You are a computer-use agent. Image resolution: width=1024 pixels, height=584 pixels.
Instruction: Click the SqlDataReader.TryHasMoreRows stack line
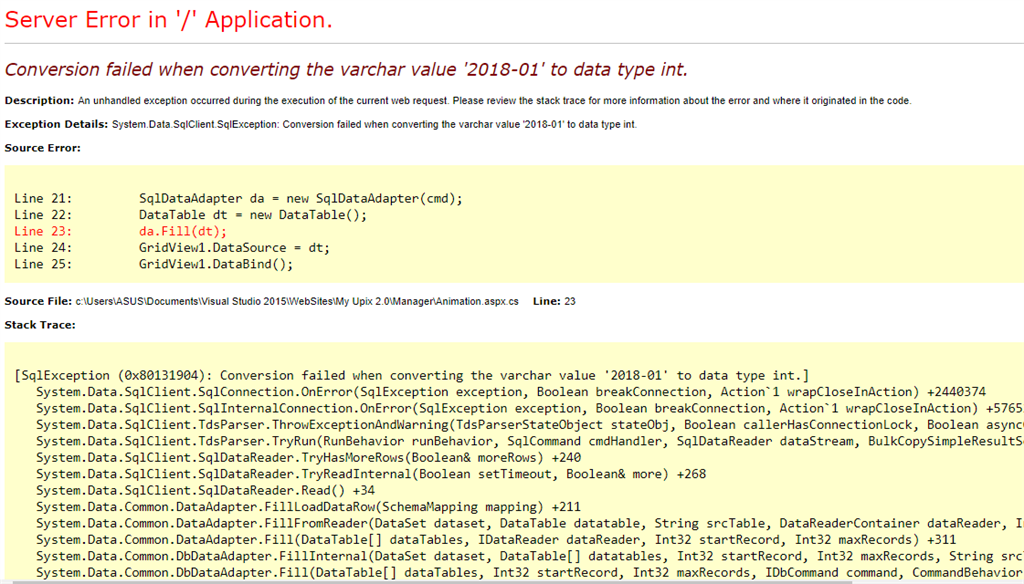tap(308, 457)
